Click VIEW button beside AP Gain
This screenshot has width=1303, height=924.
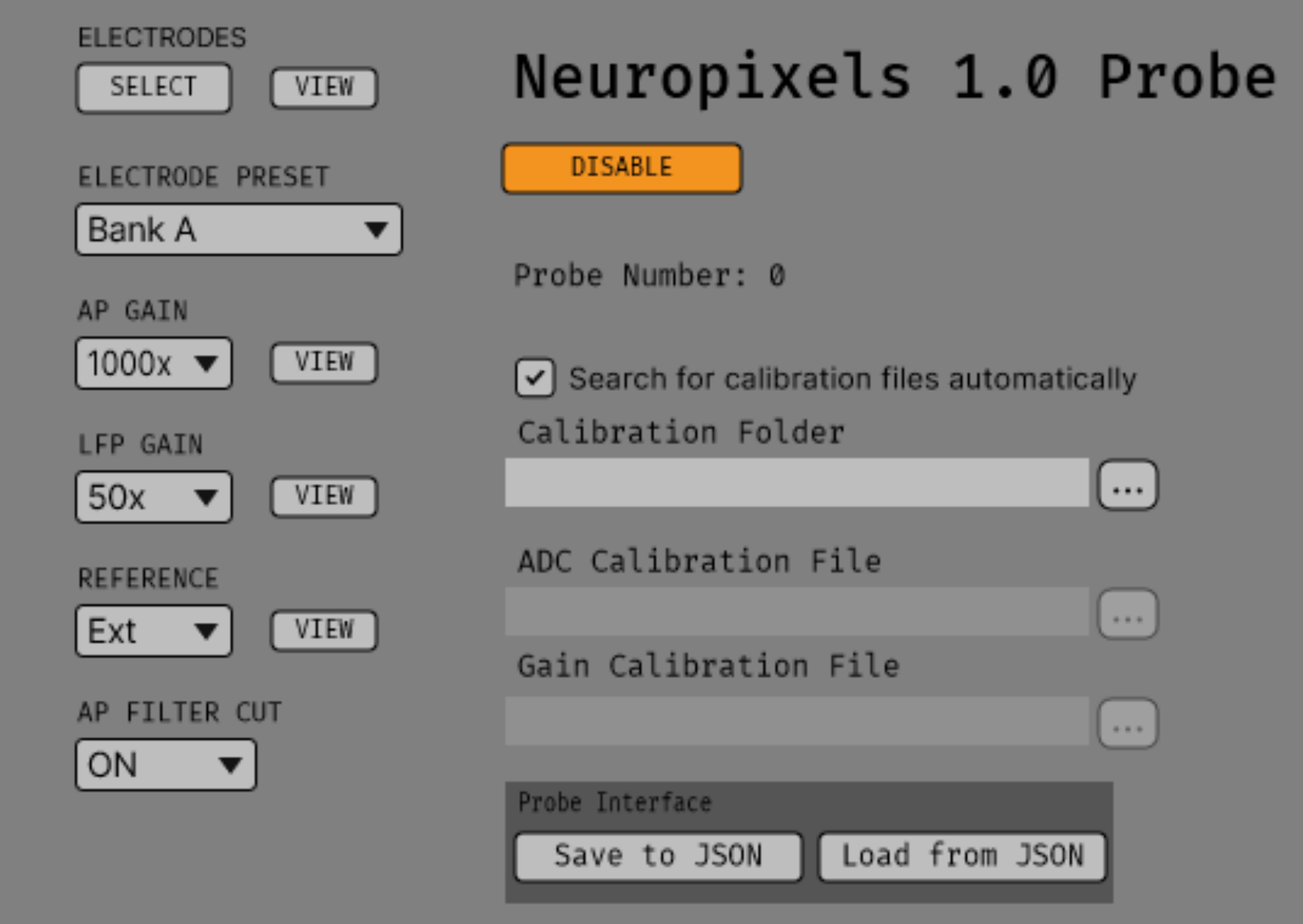[324, 363]
